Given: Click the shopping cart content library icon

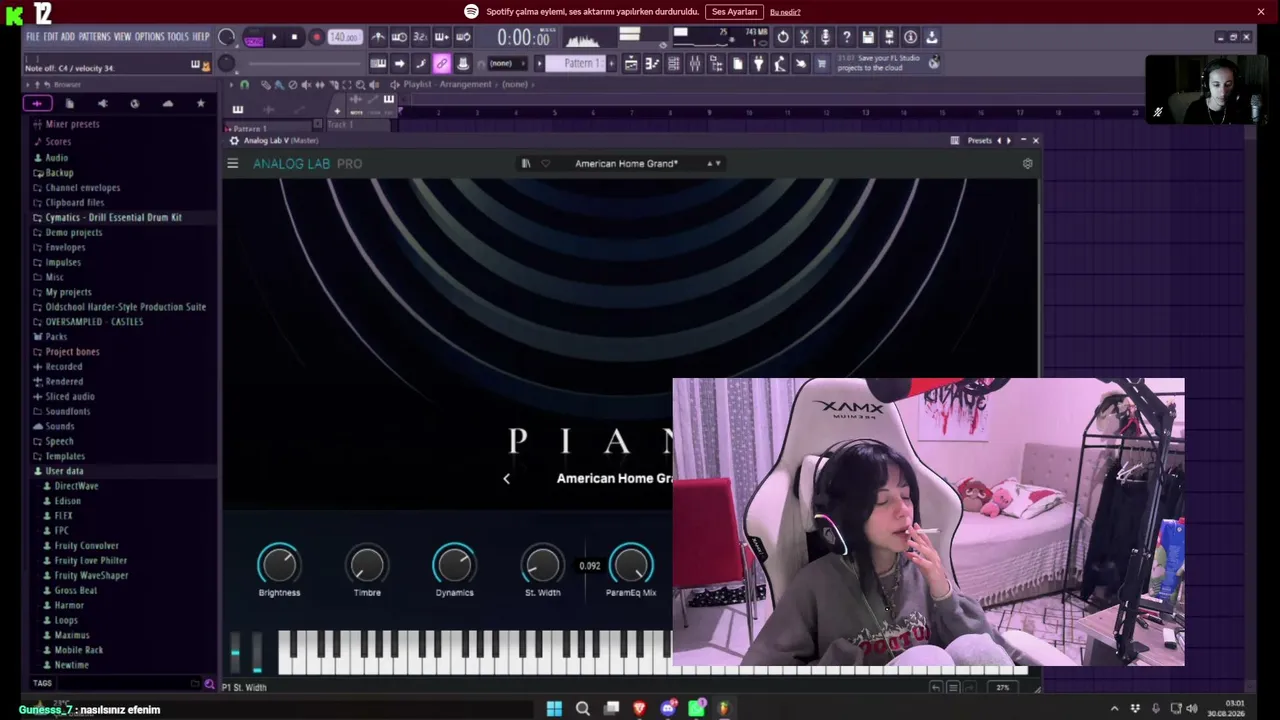Looking at the screenshot, I should 822,63.
